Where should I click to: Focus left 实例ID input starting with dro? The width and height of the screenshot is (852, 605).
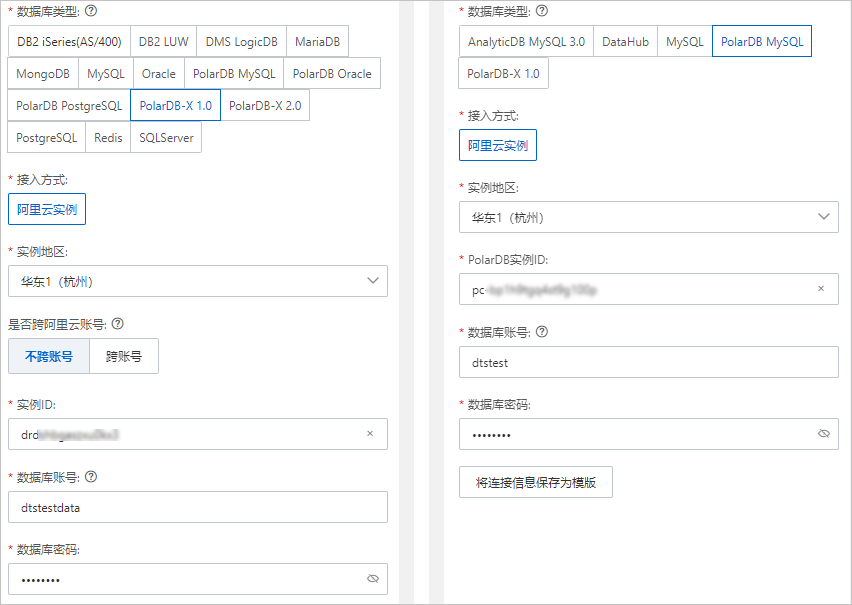click(x=198, y=434)
